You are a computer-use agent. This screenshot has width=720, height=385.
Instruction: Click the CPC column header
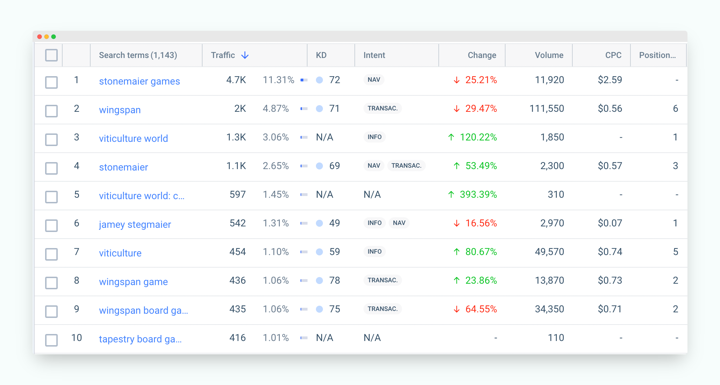(613, 55)
